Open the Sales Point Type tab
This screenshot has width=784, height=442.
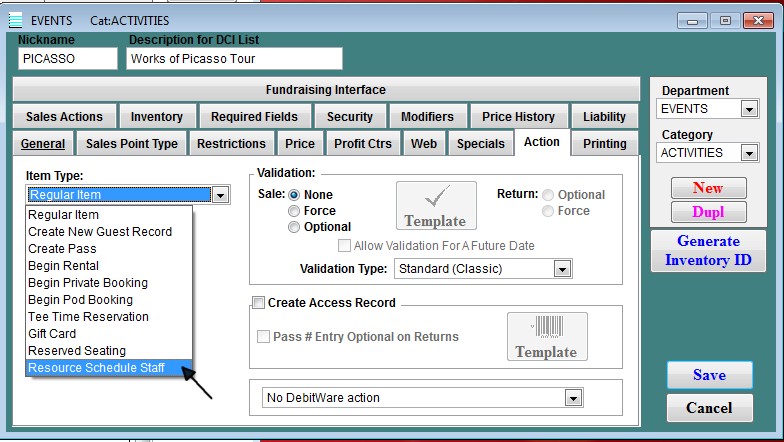click(132, 144)
